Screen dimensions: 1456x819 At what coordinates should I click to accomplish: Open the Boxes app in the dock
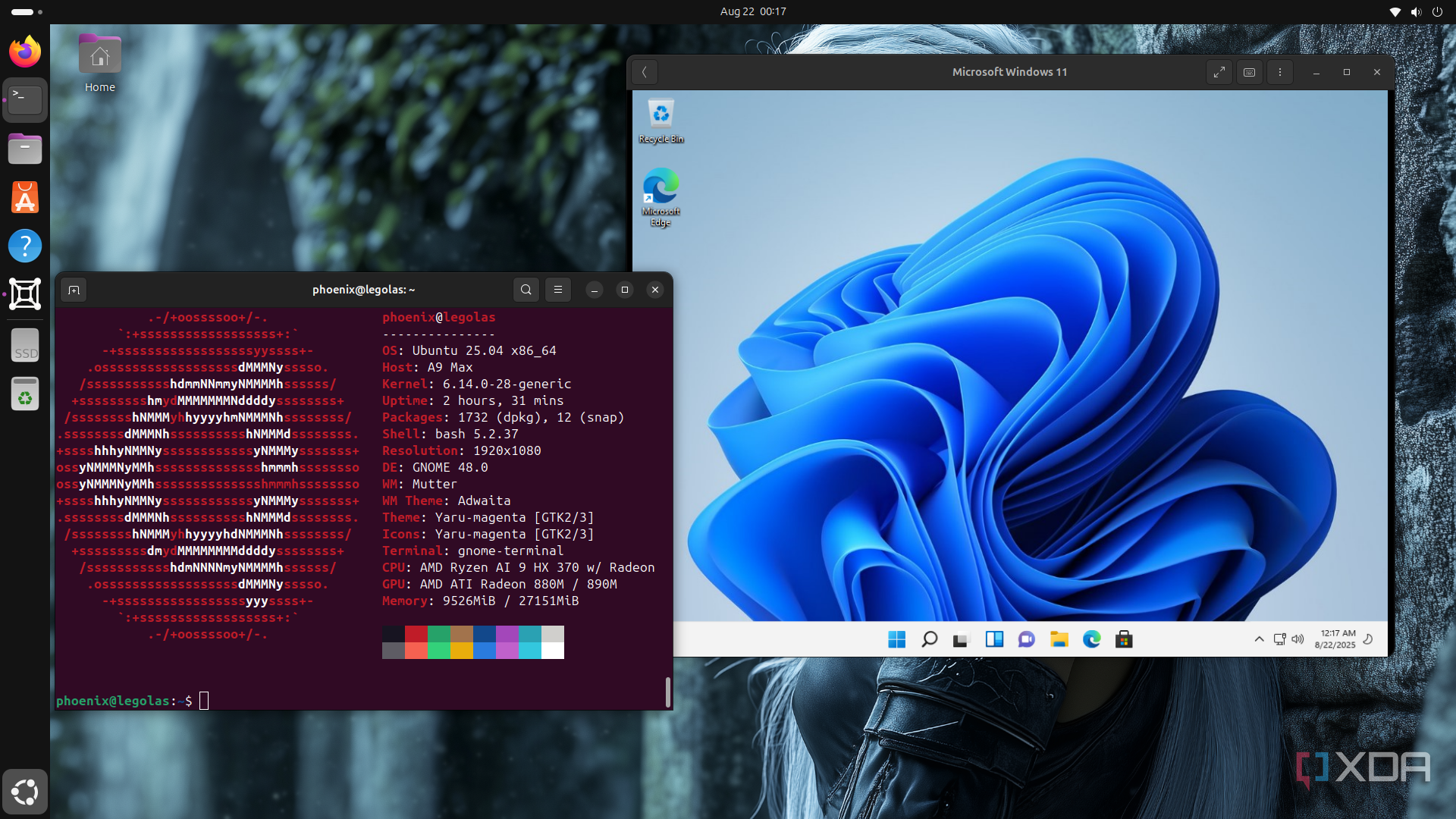click(25, 294)
